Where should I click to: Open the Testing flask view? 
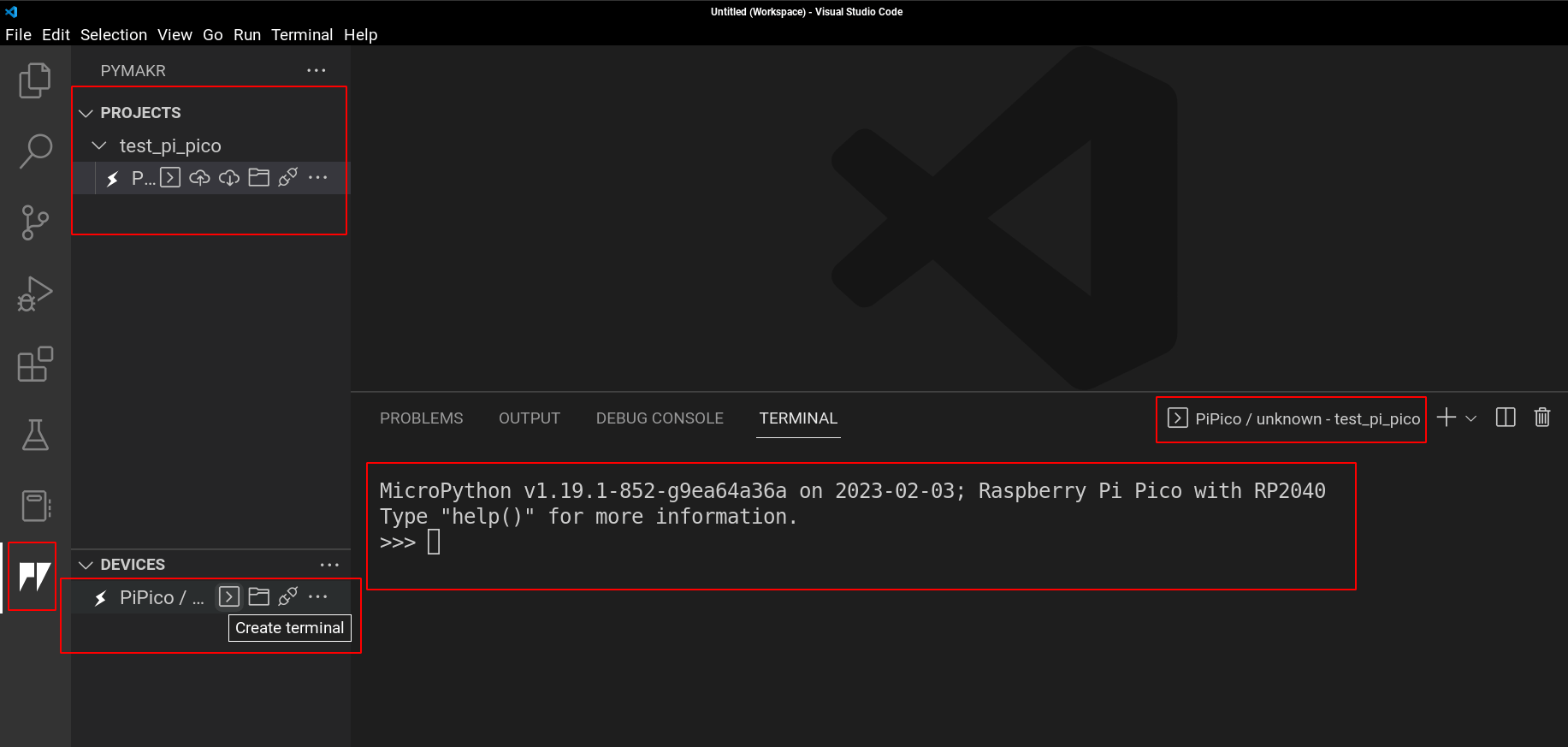[x=35, y=435]
